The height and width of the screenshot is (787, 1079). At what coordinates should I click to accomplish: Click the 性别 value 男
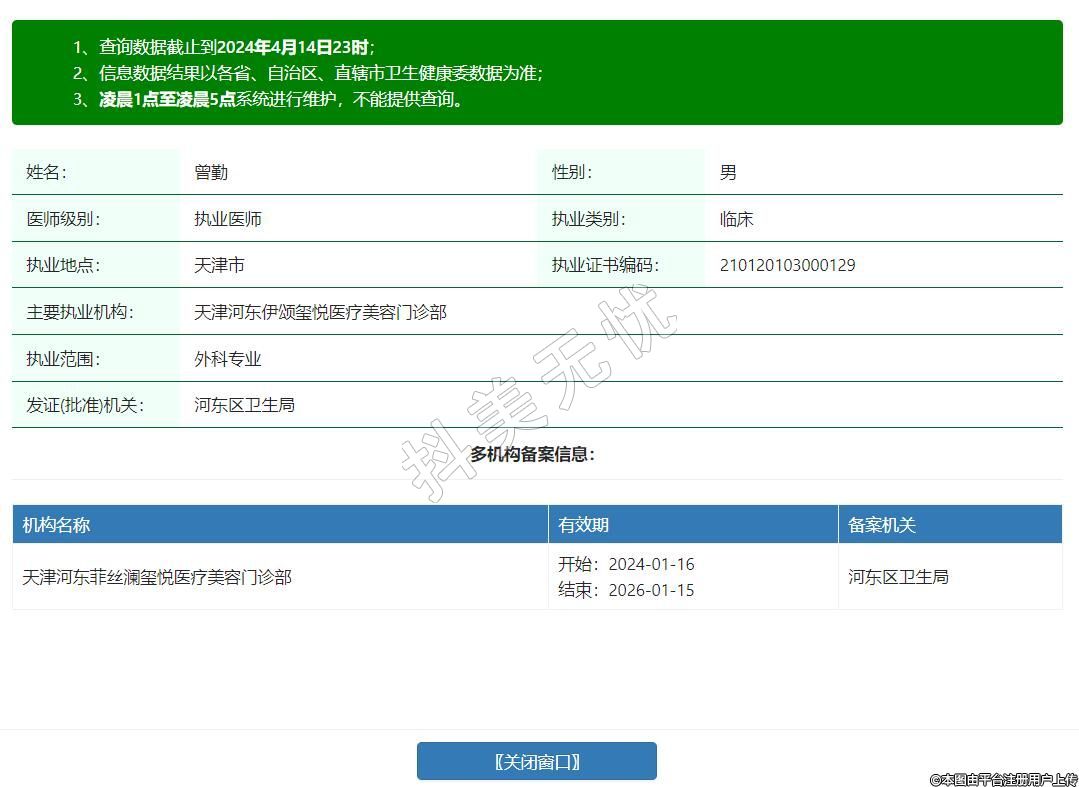[728, 172]
